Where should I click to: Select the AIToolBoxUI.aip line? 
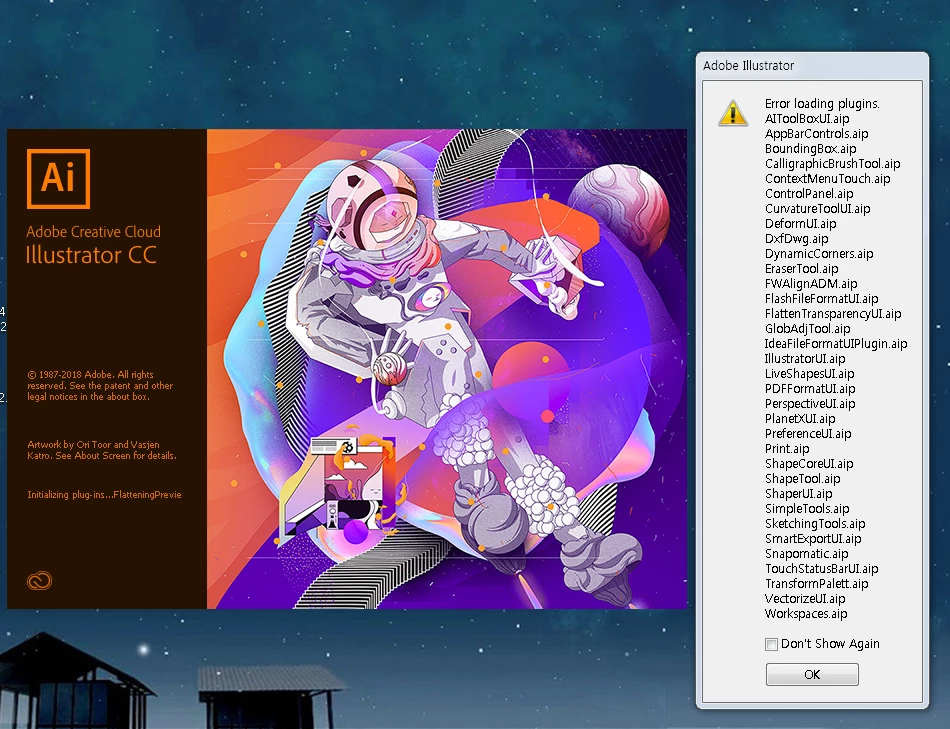(807, 119)
